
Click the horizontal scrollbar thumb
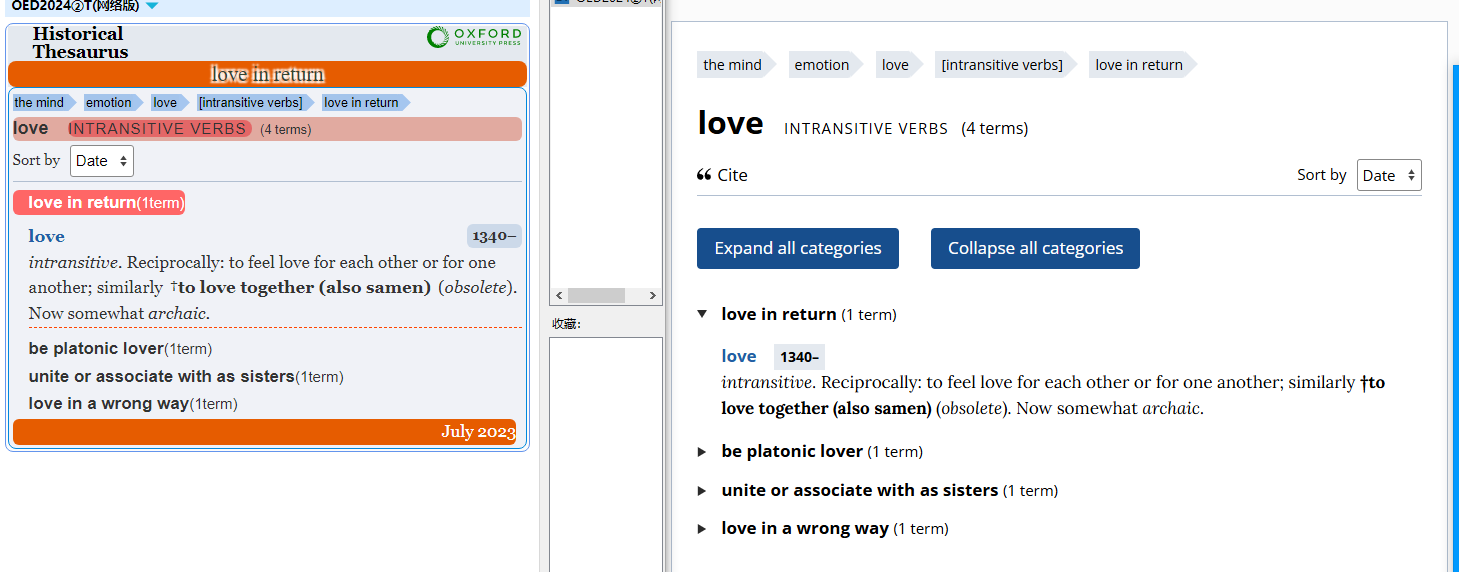pos(597,296)
